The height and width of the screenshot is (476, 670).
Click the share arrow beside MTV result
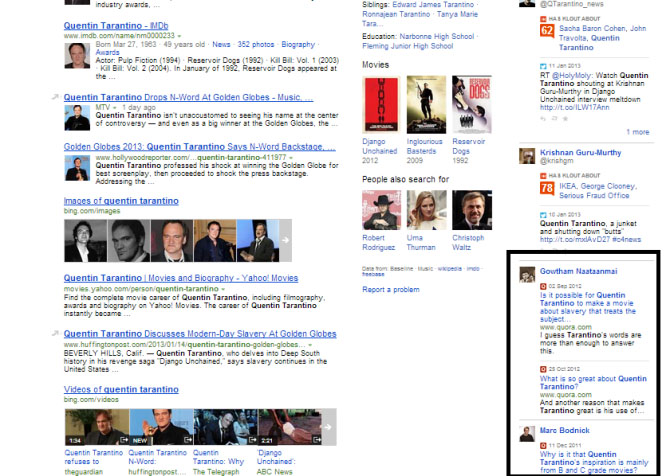pos(55,97)
